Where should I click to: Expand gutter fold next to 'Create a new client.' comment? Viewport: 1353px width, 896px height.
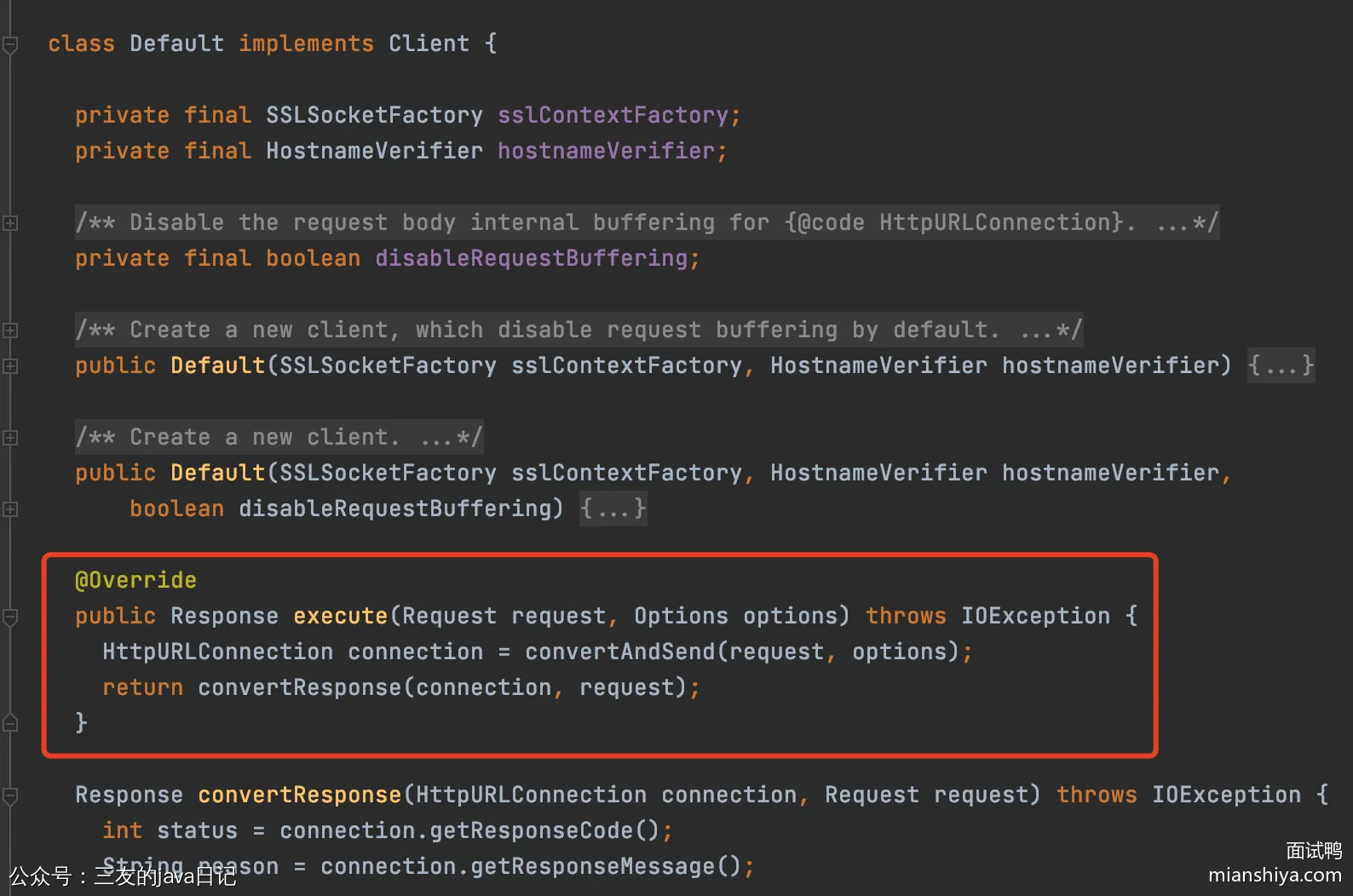click(10, 438)
